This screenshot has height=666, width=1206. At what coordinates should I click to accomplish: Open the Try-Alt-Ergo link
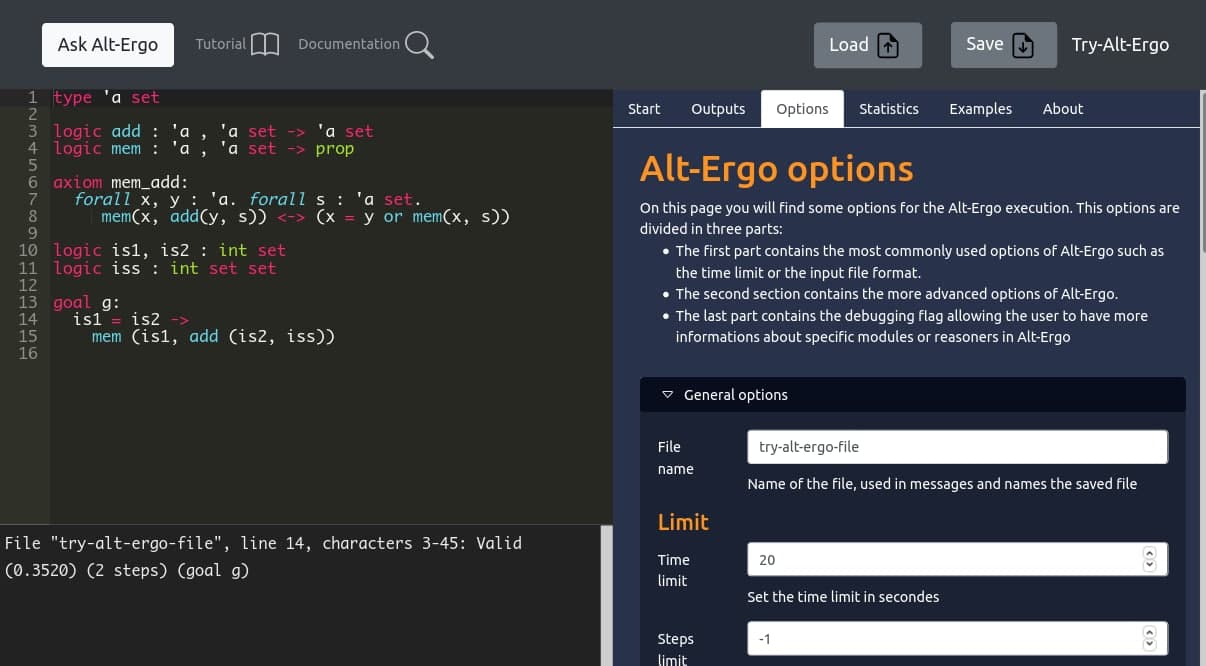click(x=1120, y=45)
